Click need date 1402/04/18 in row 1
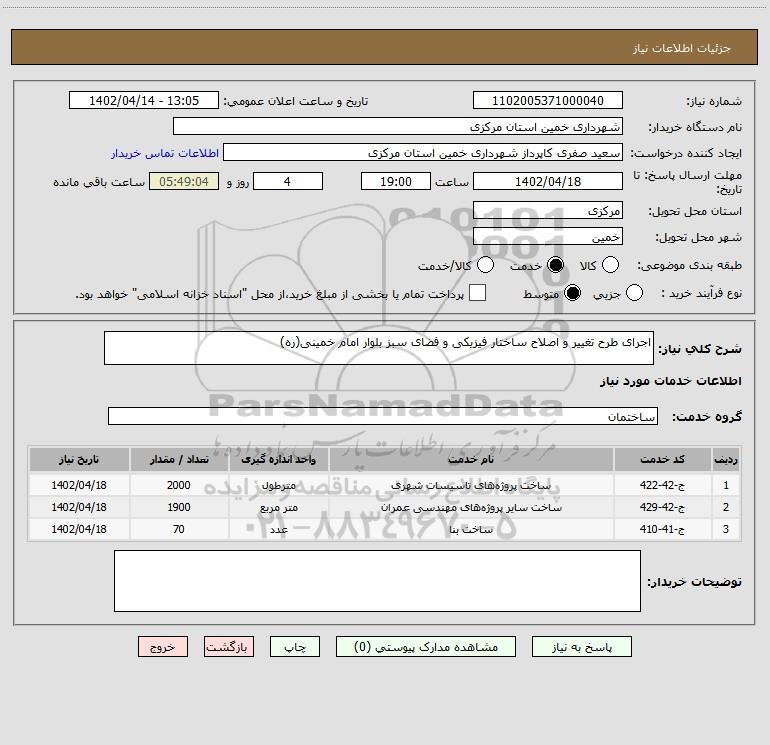Screen dimensions: 770x745 (79, 485)
